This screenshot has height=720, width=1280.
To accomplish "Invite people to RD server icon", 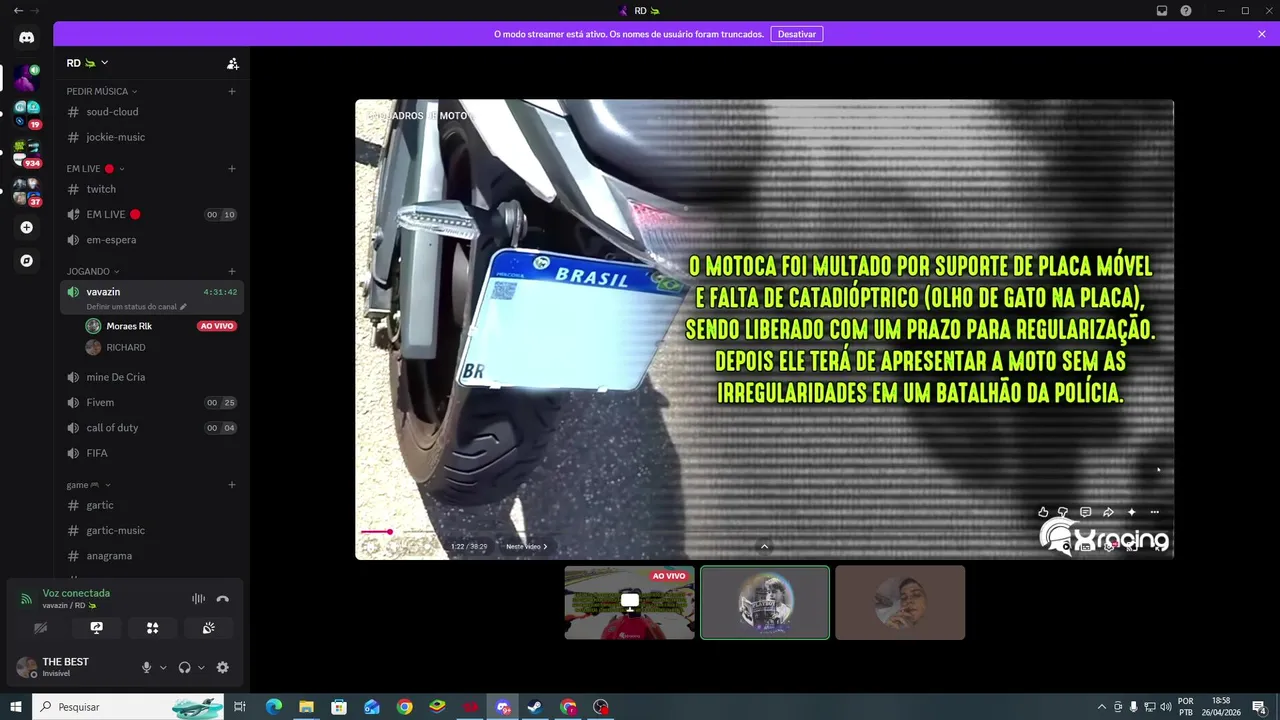I will tap(233, 63).
